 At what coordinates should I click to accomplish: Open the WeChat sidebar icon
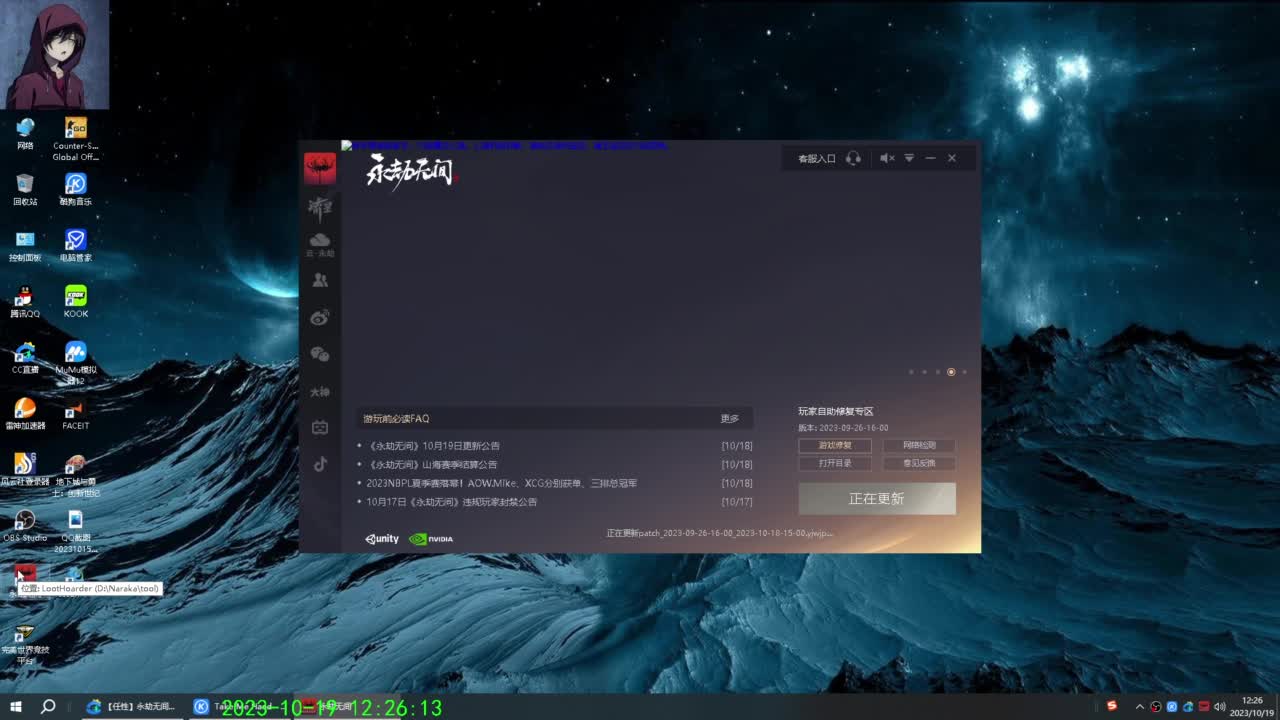(x=320, y=355)
